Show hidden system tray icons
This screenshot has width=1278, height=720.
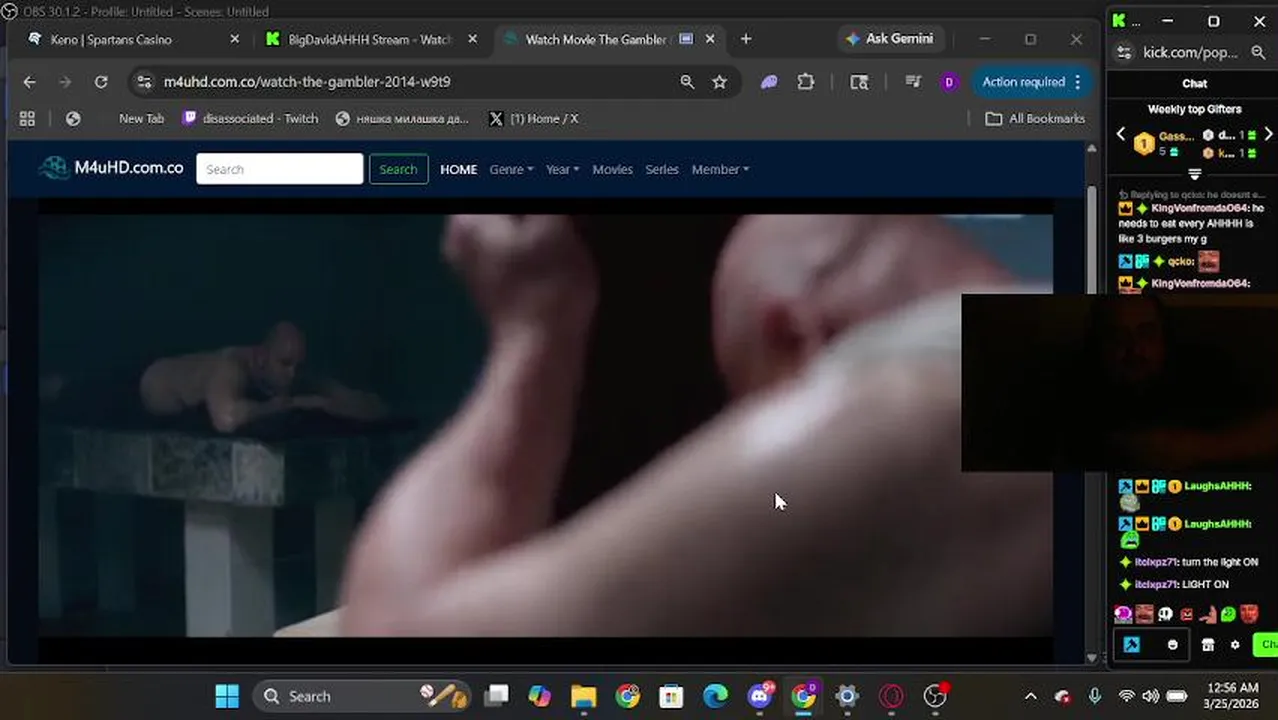click(x=1031, y=696)
